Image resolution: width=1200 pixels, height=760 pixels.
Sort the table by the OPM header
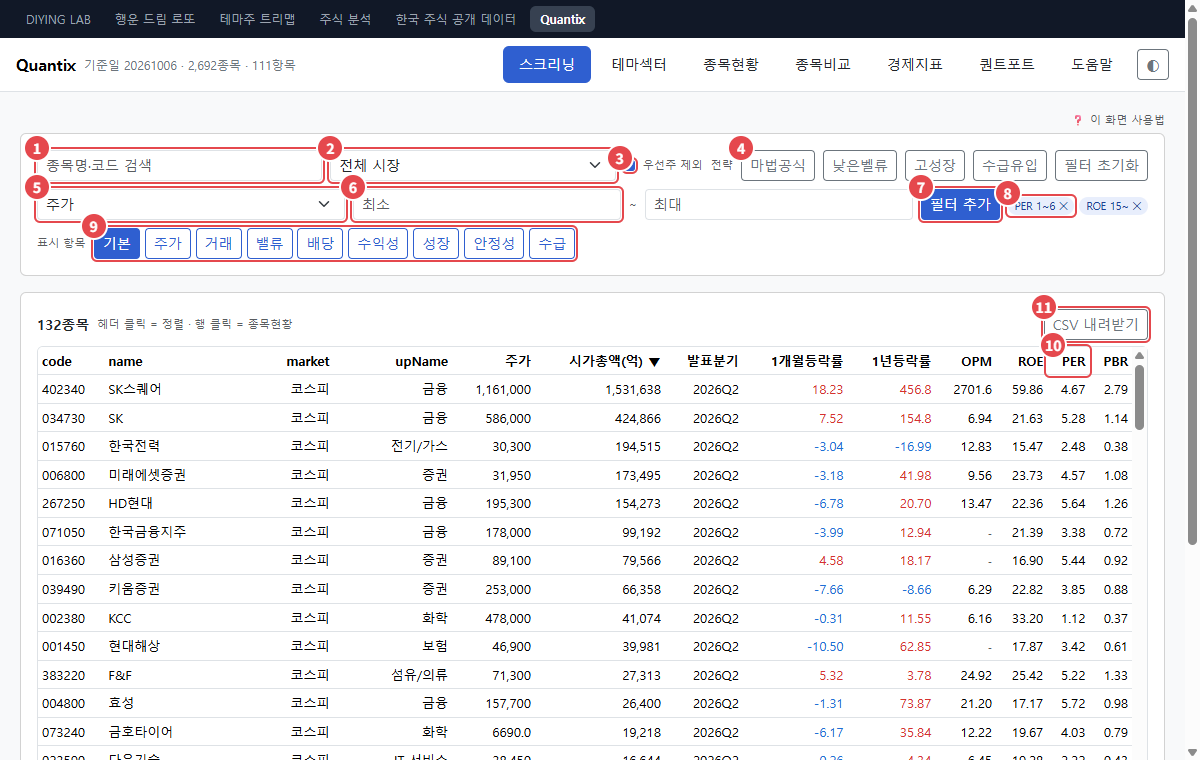click(x=976, y=361)
